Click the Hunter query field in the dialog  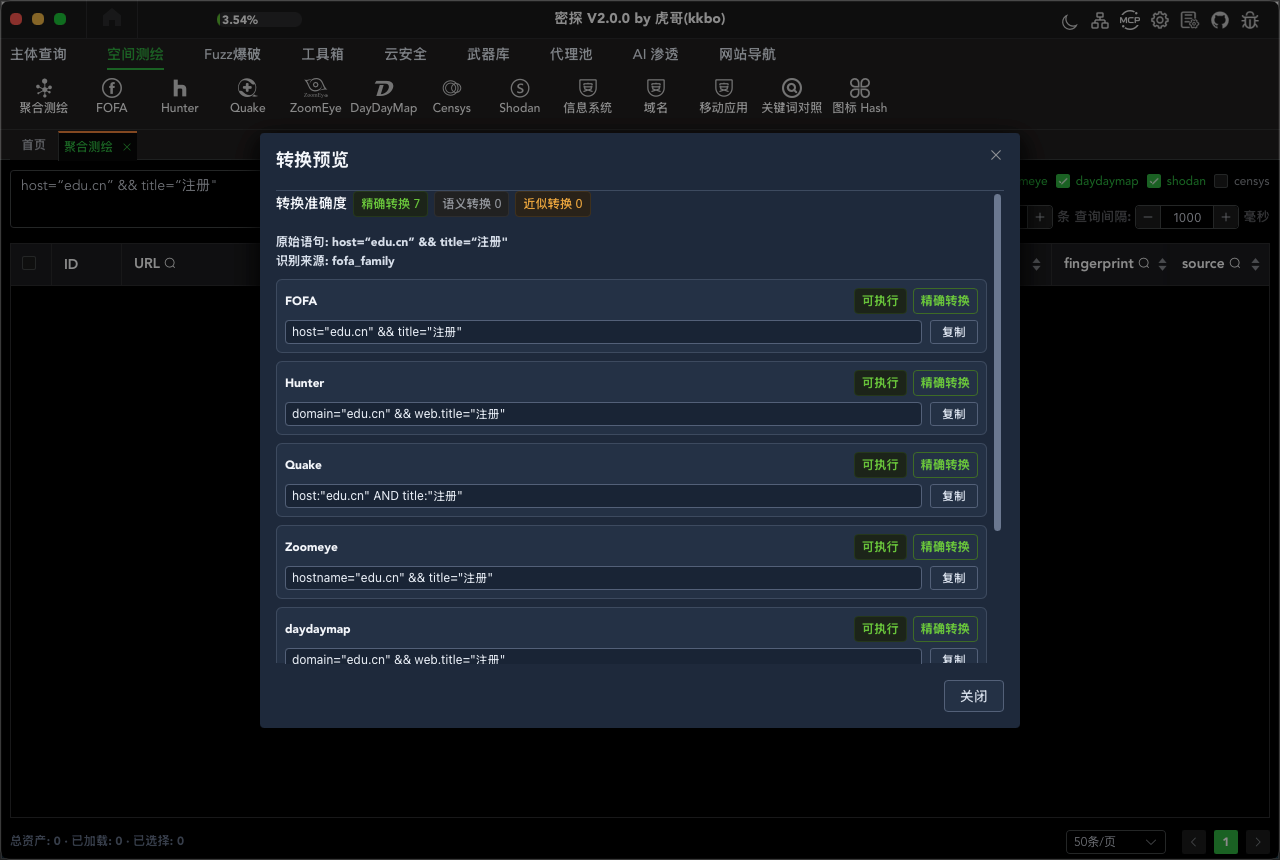pyautogui.click(x=603, y=414)
